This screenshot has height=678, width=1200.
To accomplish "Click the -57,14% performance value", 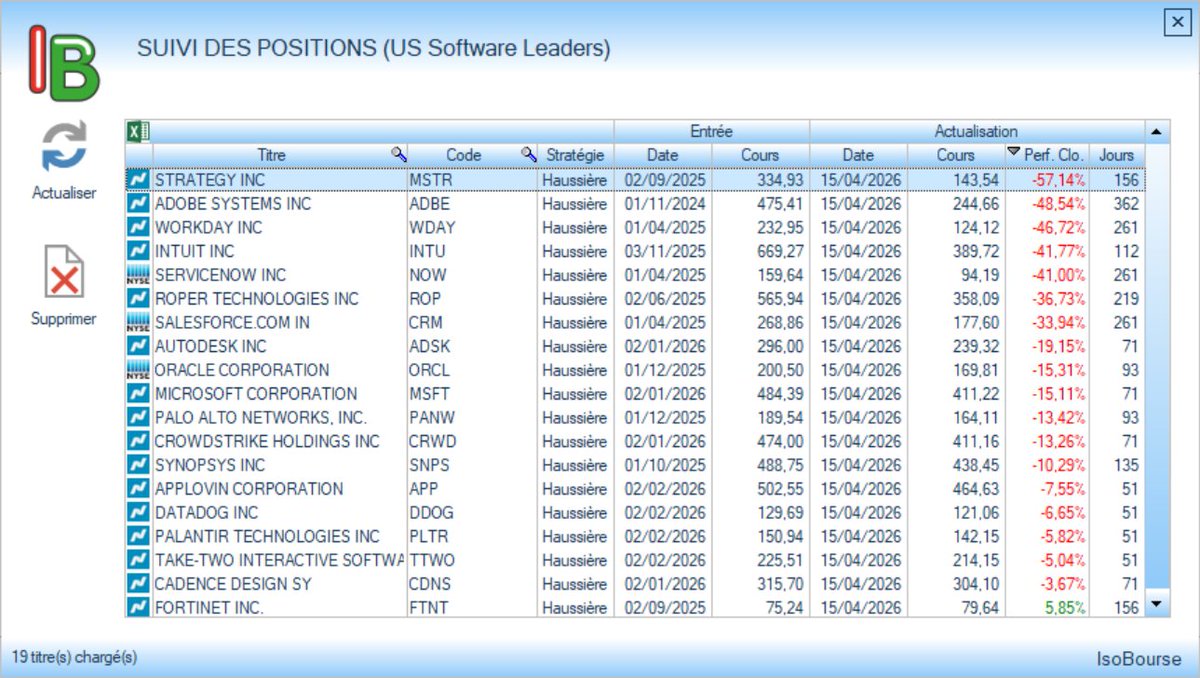I will coord(1059,180).
